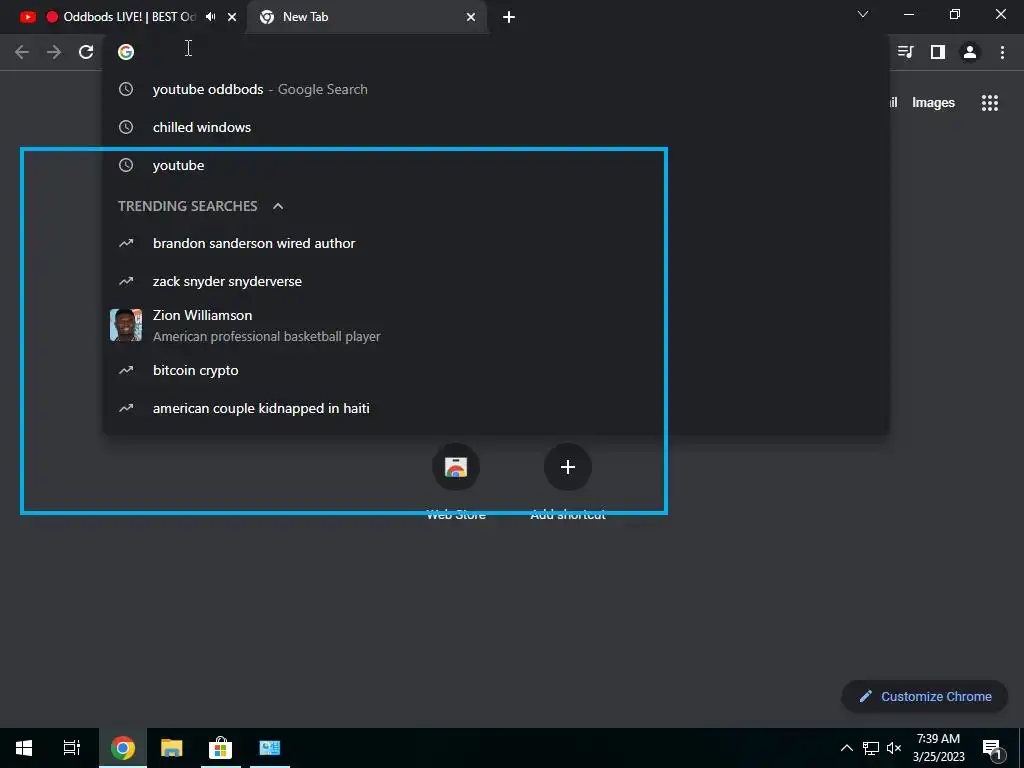Open Task View in the taskbar
Image resolution: width=1024 pixels, height=768 pixels.
pos(72,748)
